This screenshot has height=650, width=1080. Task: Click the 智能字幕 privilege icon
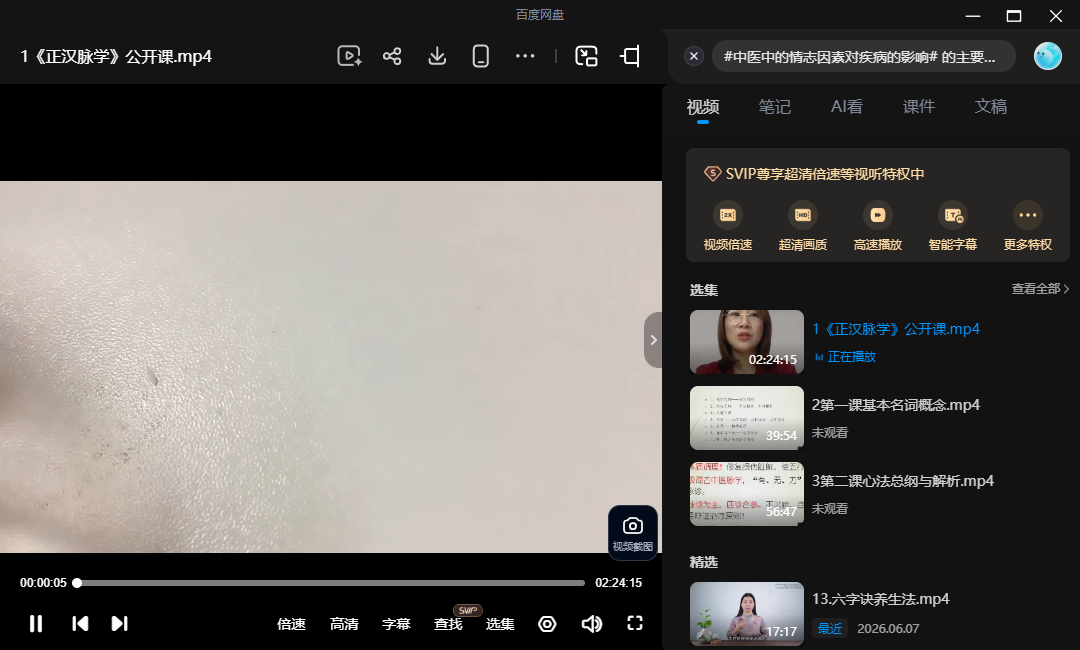tap(953, 215)
